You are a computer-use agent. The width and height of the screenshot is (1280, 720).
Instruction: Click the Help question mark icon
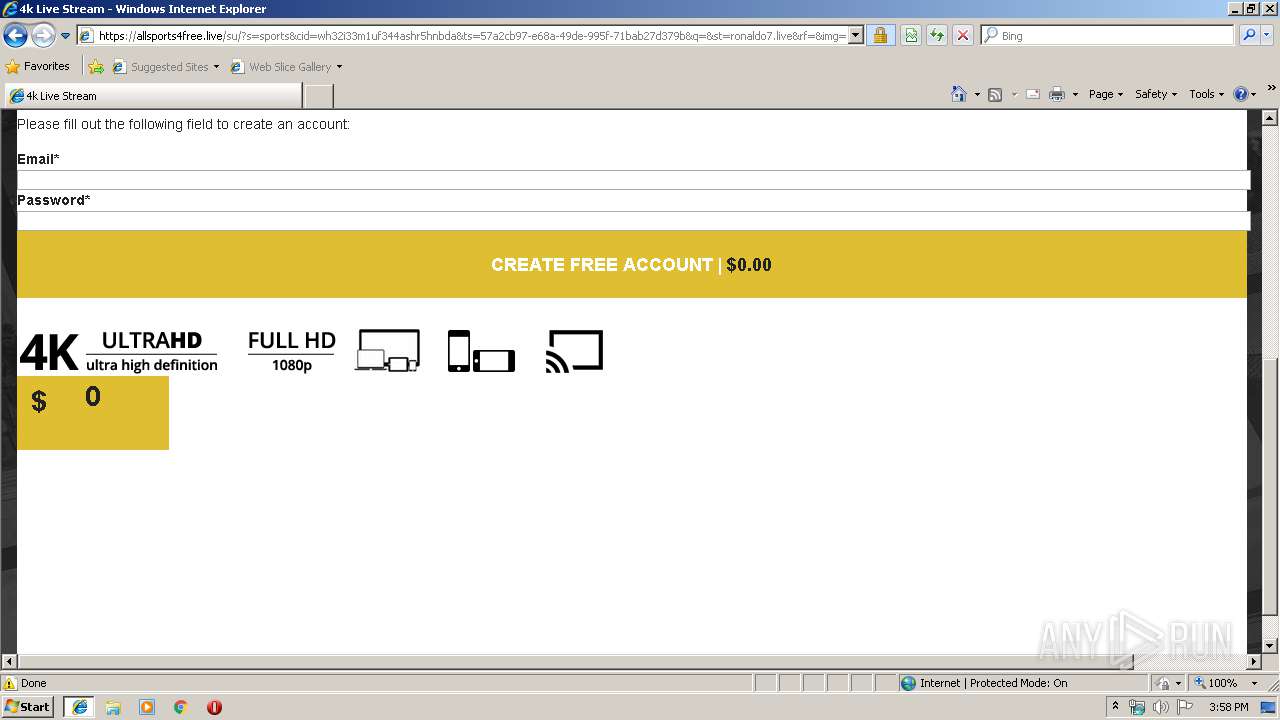tap(1241, 94)
